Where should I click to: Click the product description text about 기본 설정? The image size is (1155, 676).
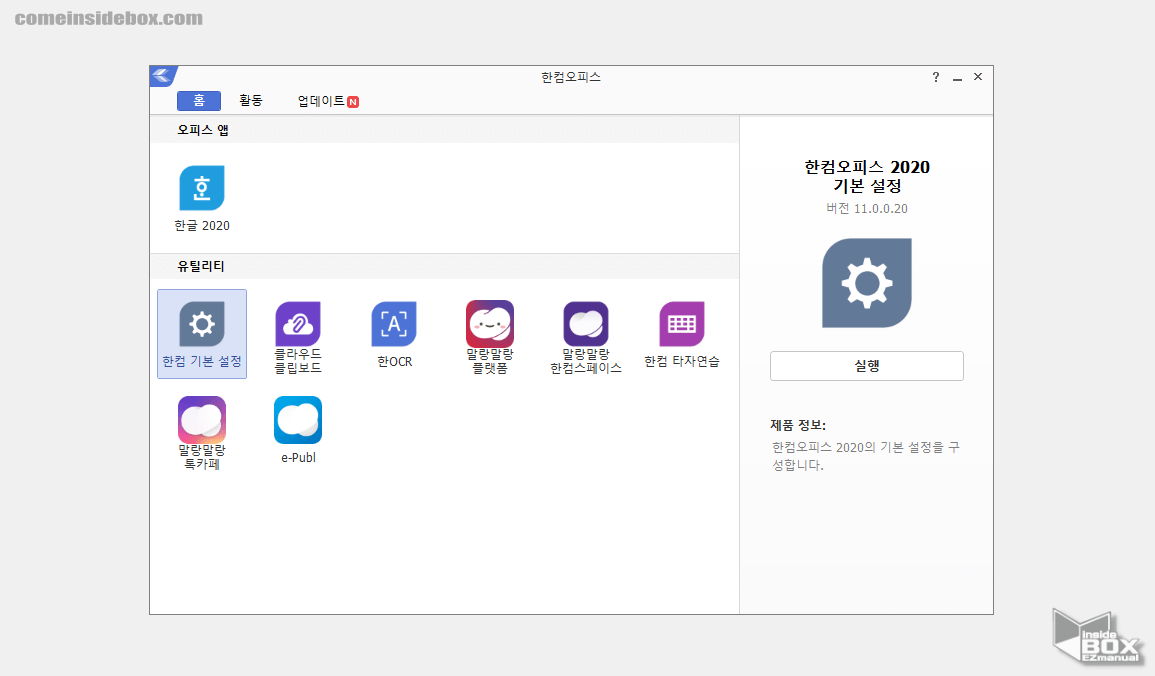[x=866, y=456]
